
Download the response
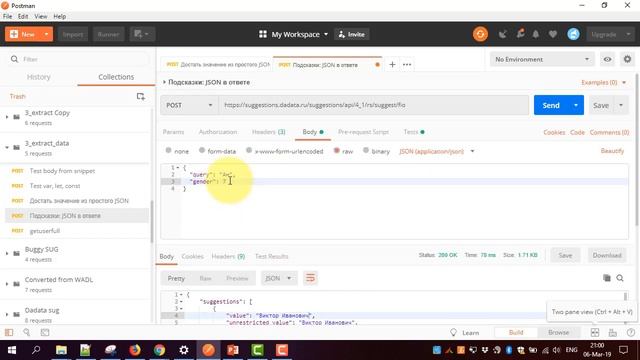click(x=607, y=256)
